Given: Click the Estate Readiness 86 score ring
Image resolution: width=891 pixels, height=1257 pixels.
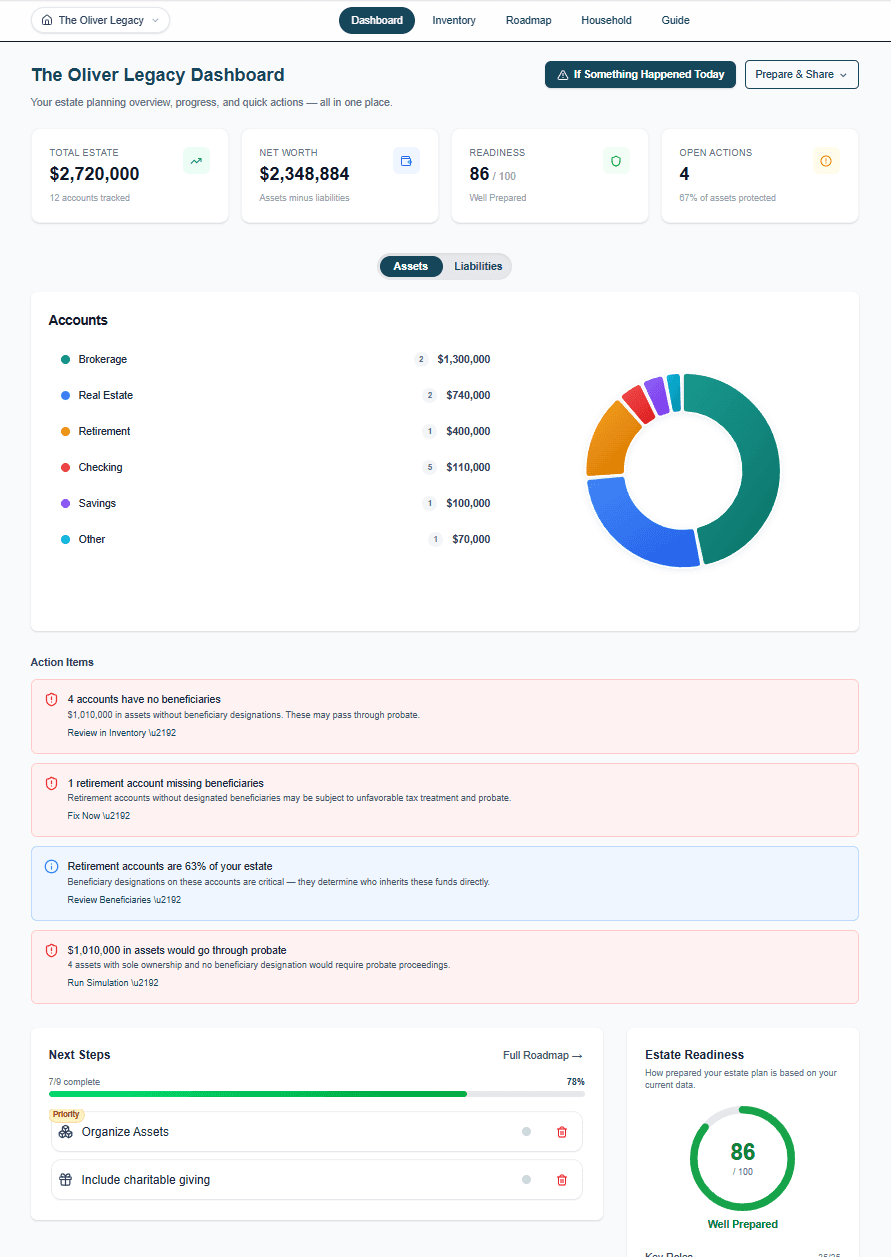Looking at the screenshot, I should 742,1158.
